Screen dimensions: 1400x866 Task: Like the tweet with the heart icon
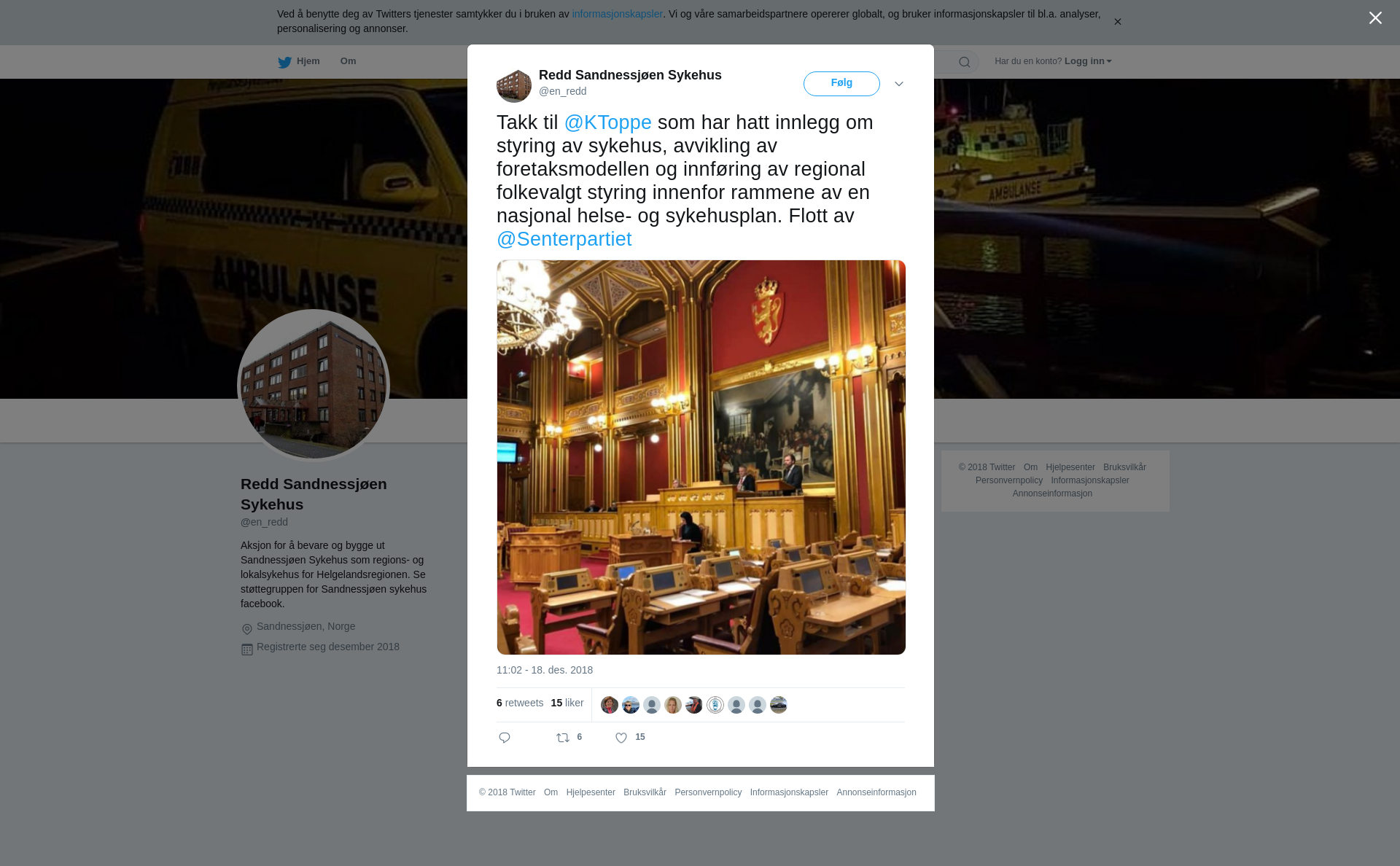(621, 738)
